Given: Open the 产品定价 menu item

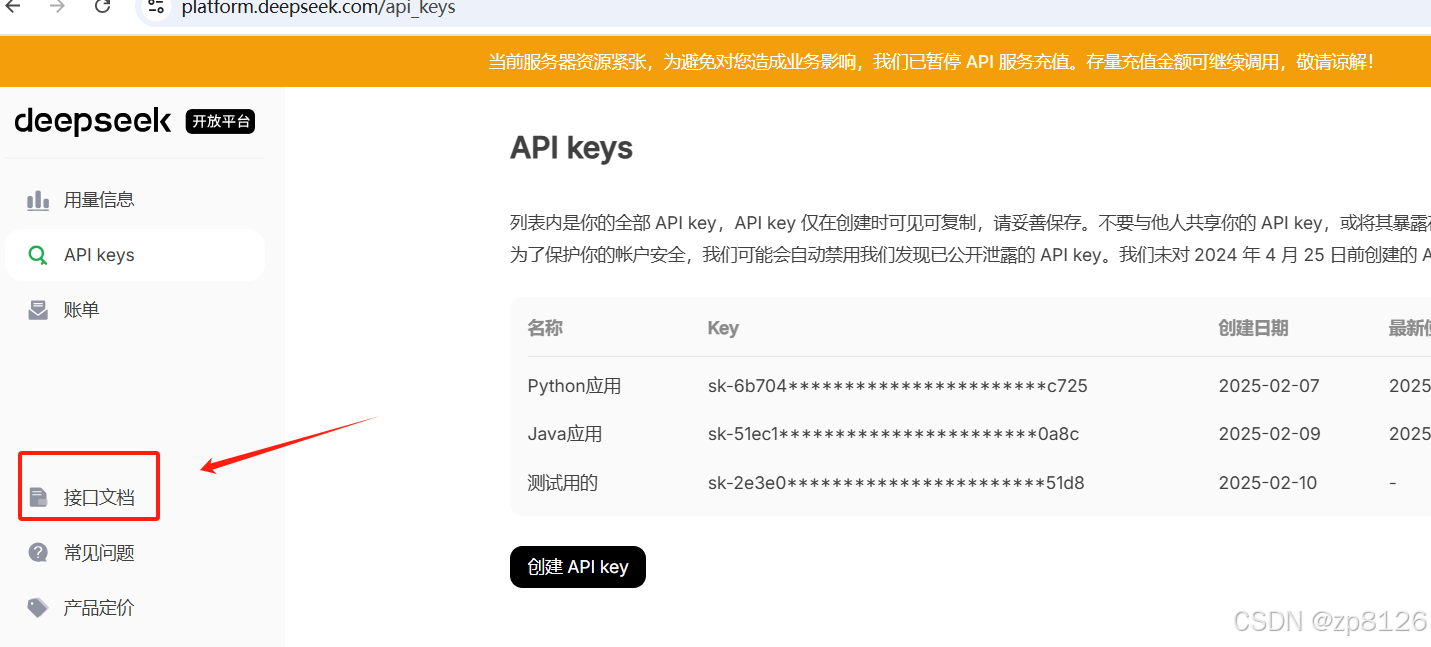Looking at the screenshot, I should click(99, 608).
